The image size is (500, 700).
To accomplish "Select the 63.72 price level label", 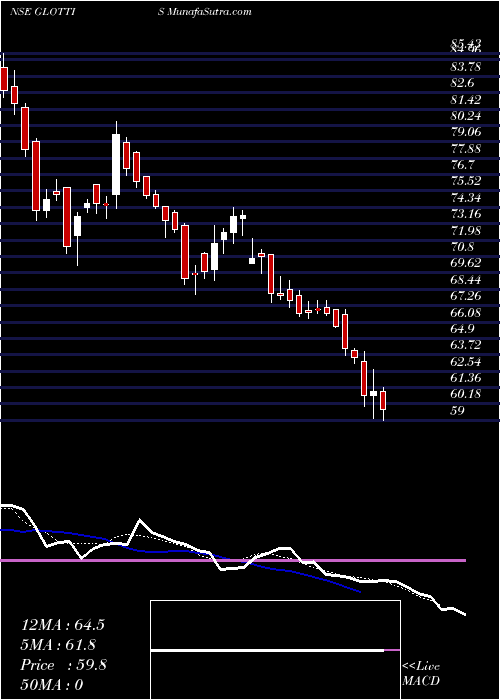I will (466, 345).
